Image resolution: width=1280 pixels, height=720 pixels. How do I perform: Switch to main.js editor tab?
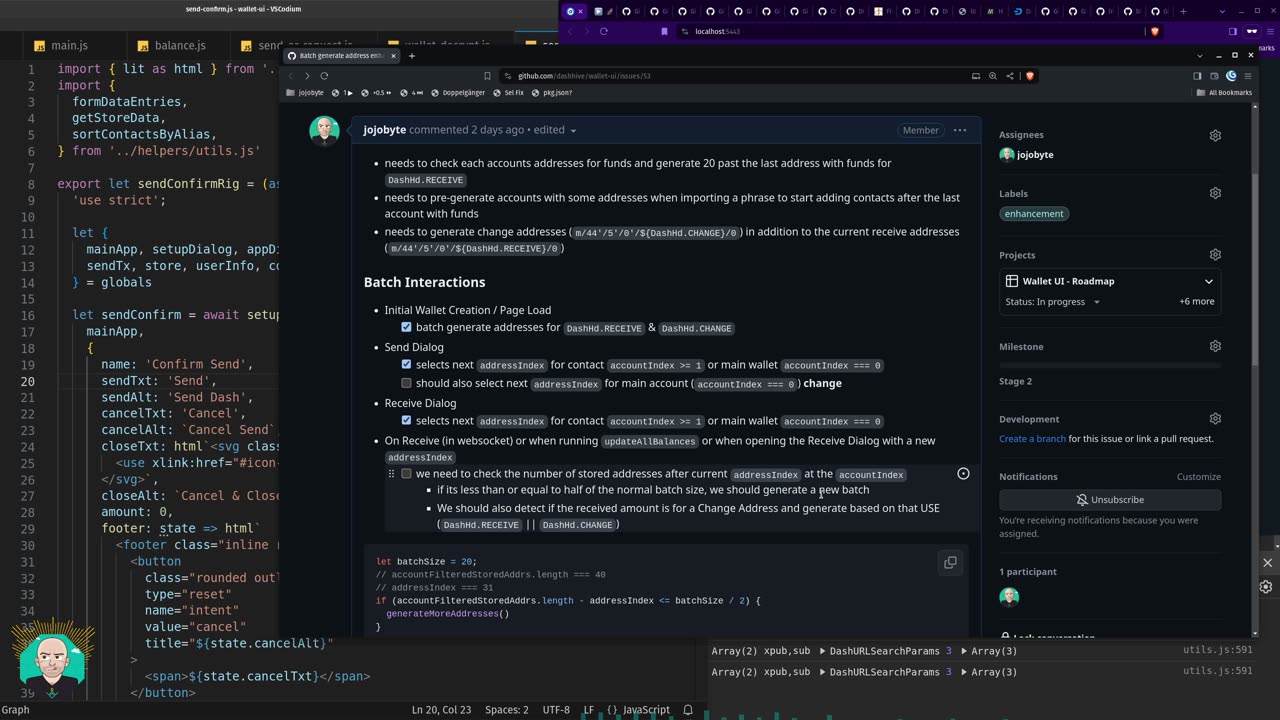click(61, 46)
